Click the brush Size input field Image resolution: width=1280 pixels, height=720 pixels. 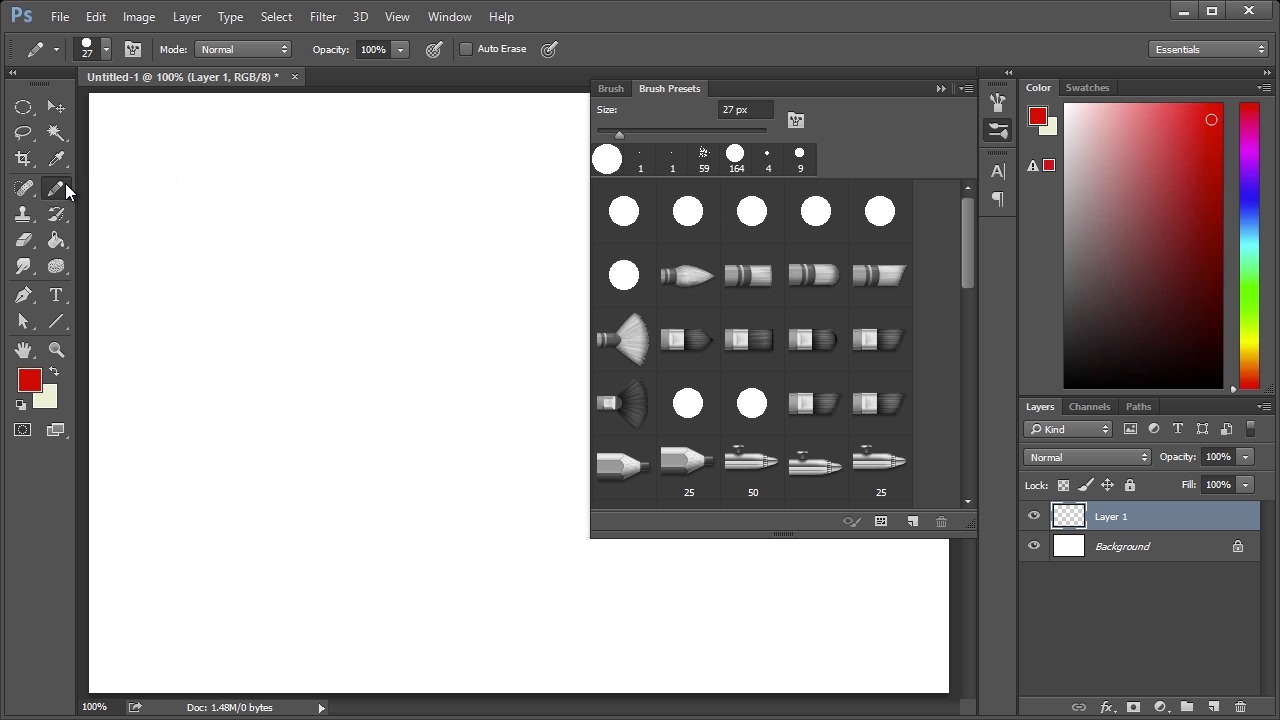[x=745, y=110]
